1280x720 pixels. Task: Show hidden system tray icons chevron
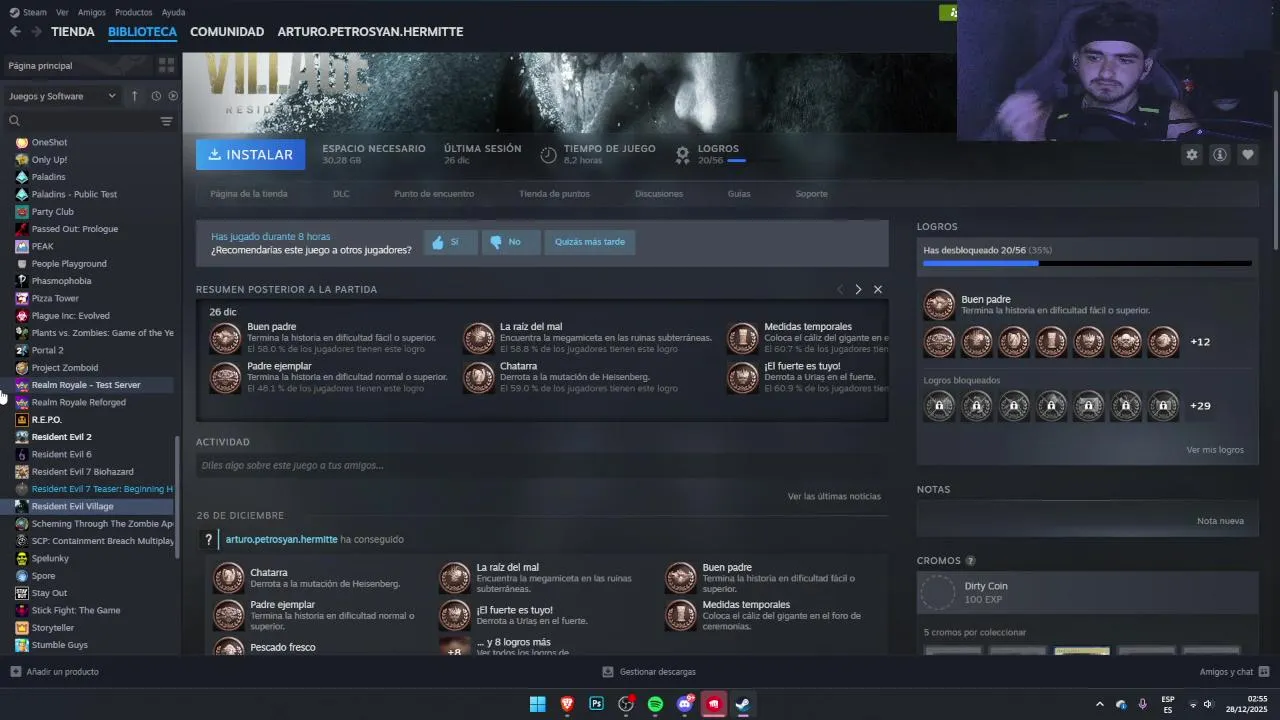pyautogui.click(x=1100, y=704)
